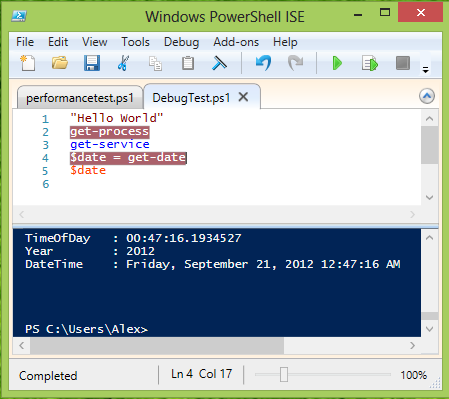Screen dimensions: 449x399
Task: Click the PS C:\Users\Alex> prompt
Action: tap(87, 329)
